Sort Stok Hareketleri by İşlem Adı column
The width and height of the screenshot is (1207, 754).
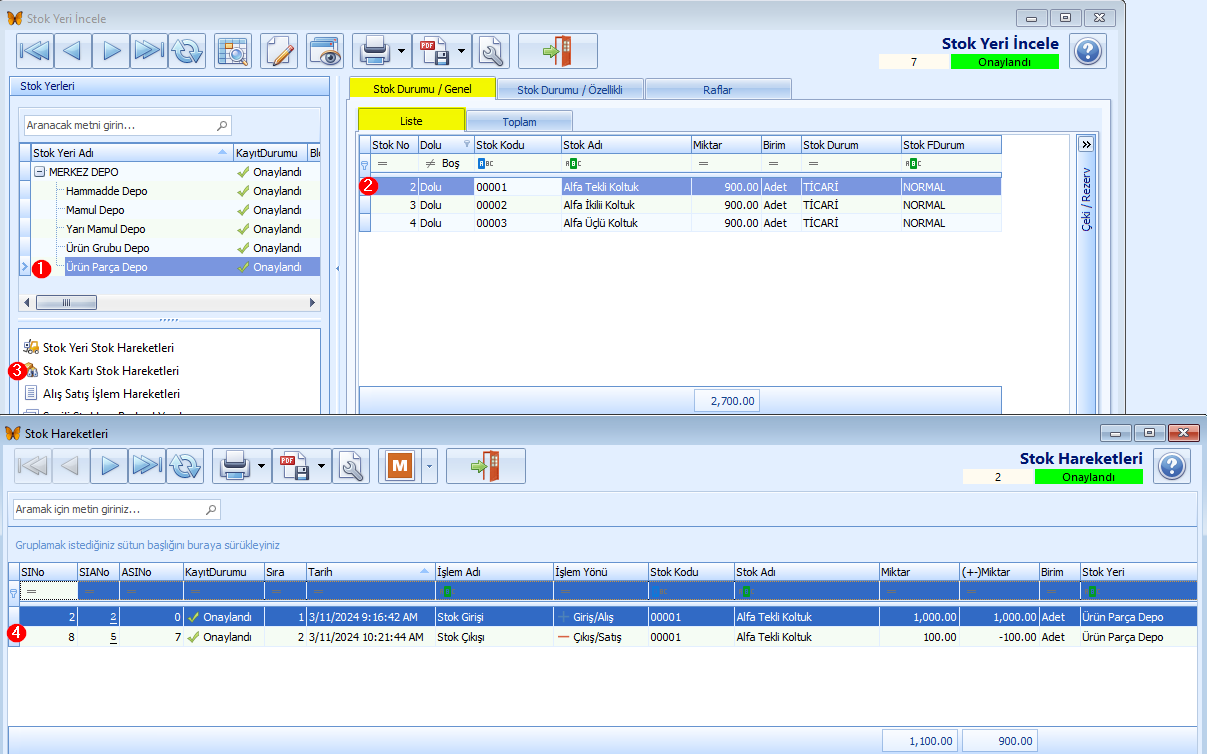click(494, 571)
